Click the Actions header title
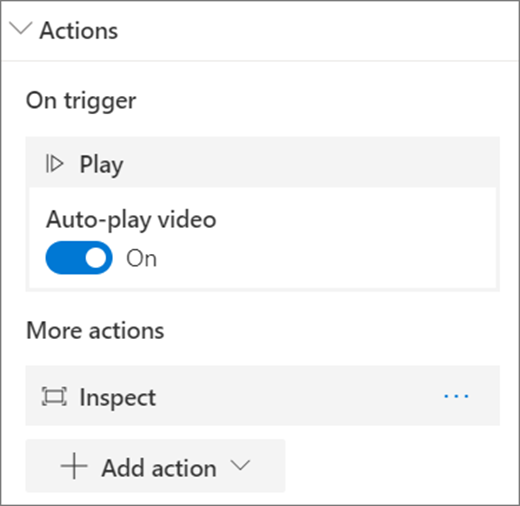This screenshot has height=506, width=520. (x=79, y=31)
